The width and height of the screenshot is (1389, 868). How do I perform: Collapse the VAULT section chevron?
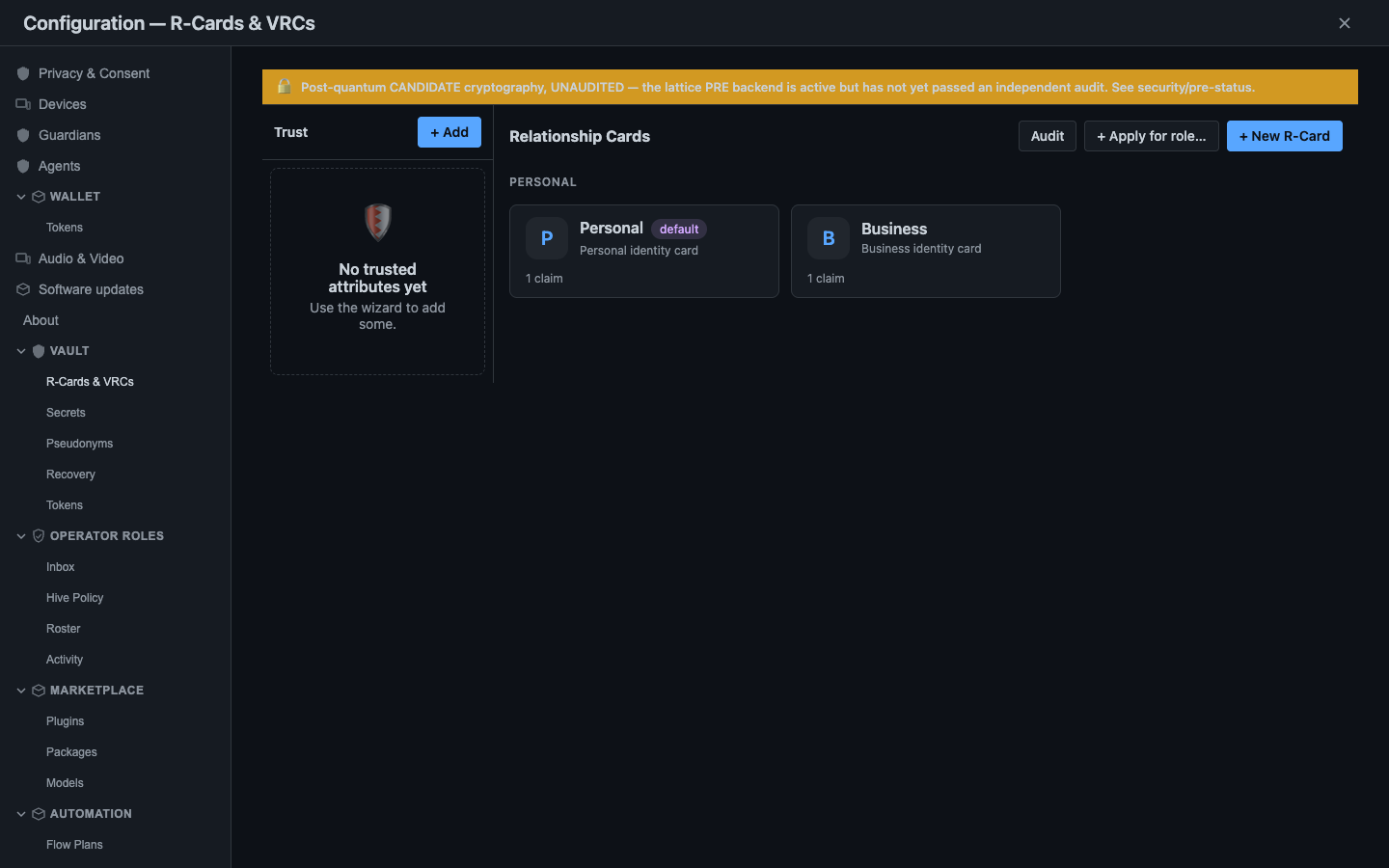21,351
